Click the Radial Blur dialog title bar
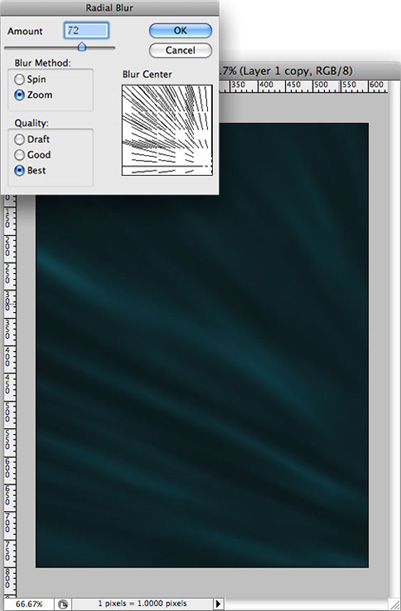Screen dimensions: 401x611 [110, 8]
